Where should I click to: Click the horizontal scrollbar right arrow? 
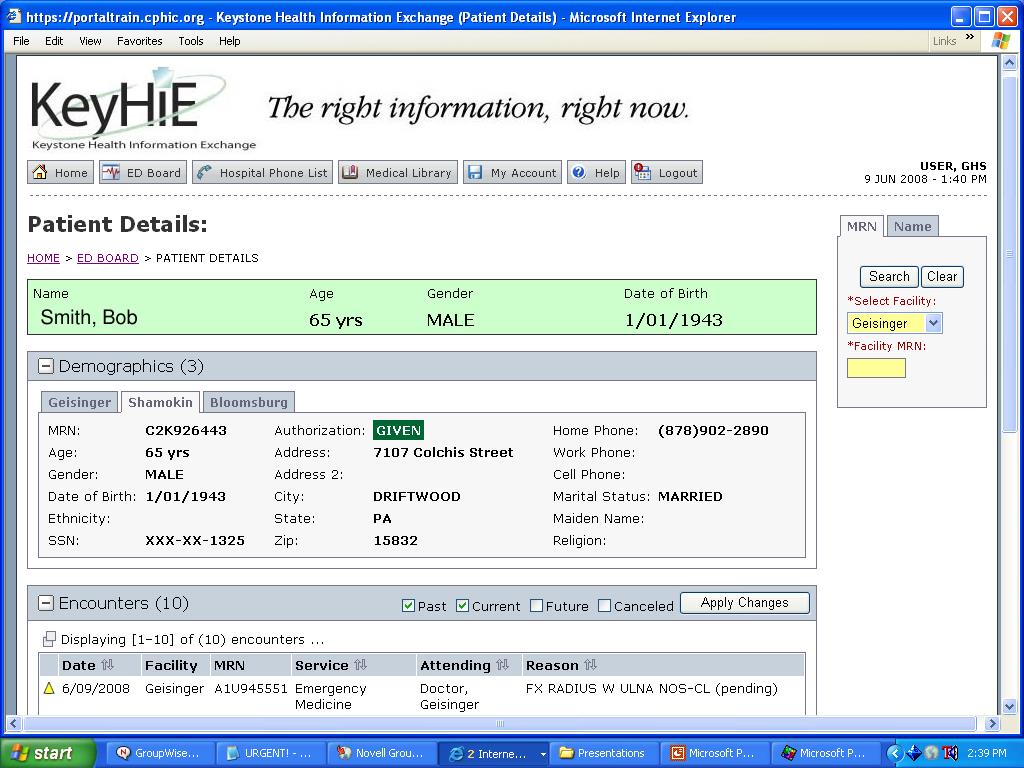(992, 724)
